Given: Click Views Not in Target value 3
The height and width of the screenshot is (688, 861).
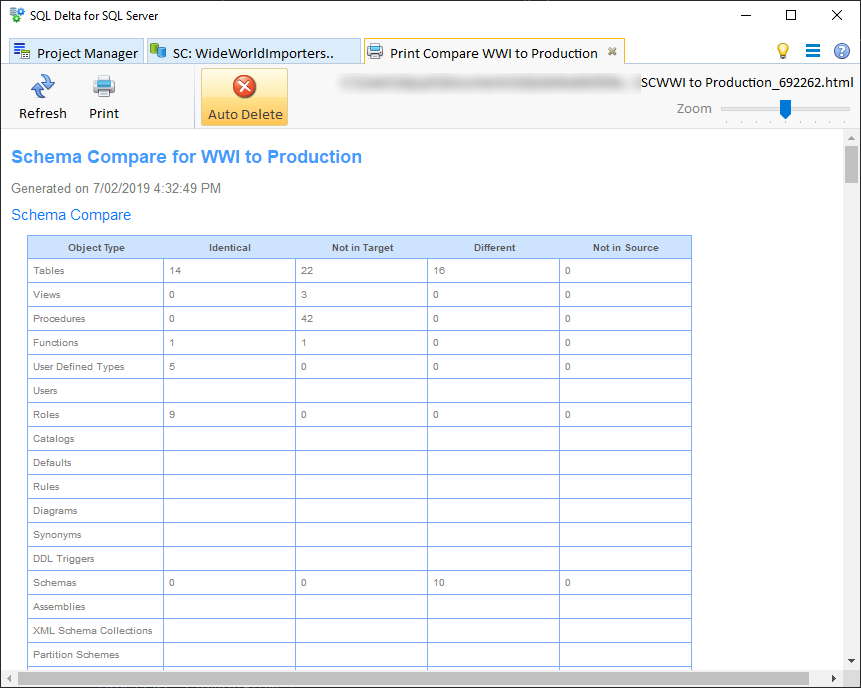Looking at the screenshot, I should 304,295.
